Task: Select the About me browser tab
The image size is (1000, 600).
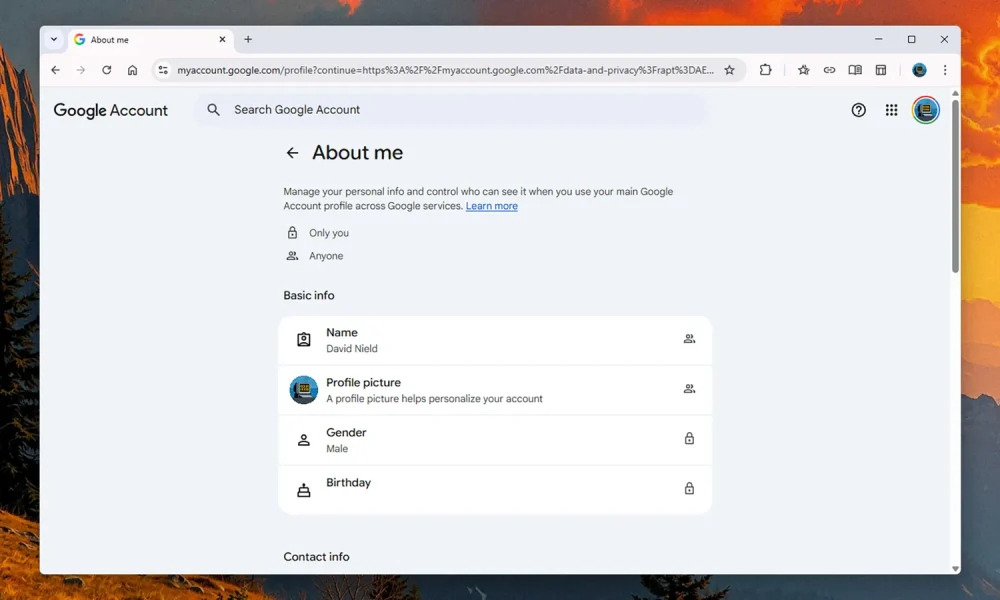Action: click(150, 40)
